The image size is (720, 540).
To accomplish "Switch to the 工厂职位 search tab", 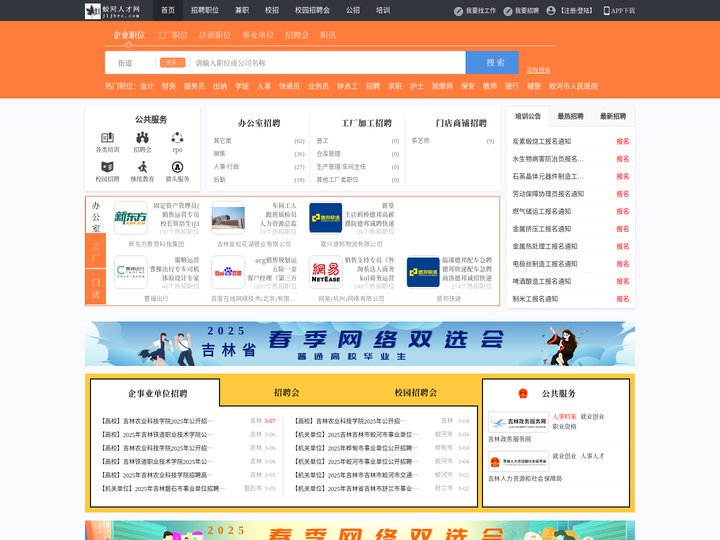I will [172, 35].
